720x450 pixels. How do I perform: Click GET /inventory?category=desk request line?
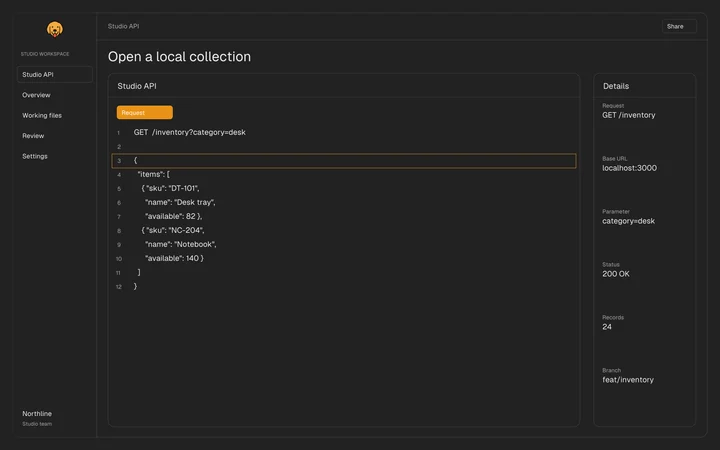pos(190,132)
